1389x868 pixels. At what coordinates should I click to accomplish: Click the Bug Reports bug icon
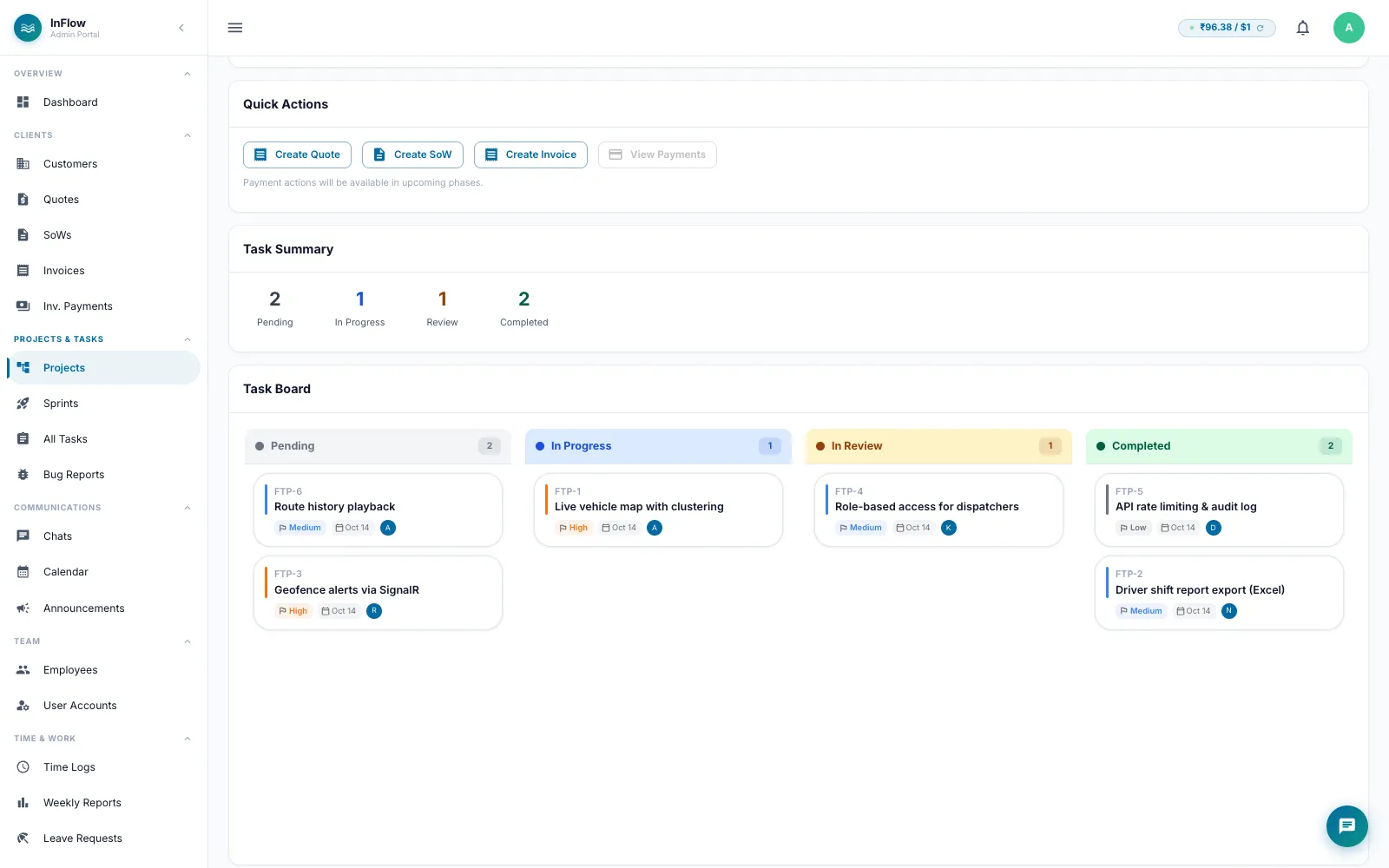[23, 475]
